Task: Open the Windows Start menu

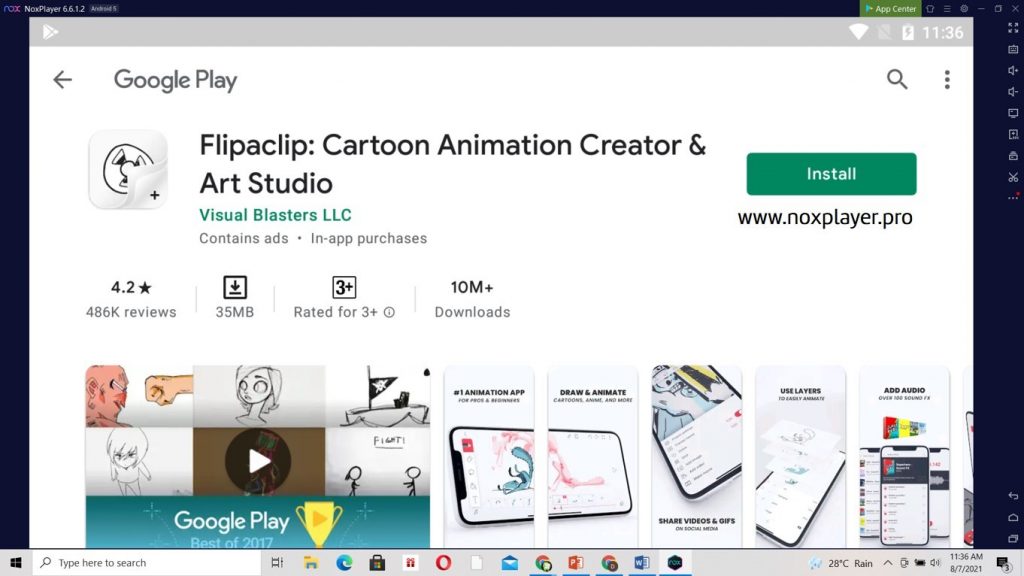Action: (16, 562)
